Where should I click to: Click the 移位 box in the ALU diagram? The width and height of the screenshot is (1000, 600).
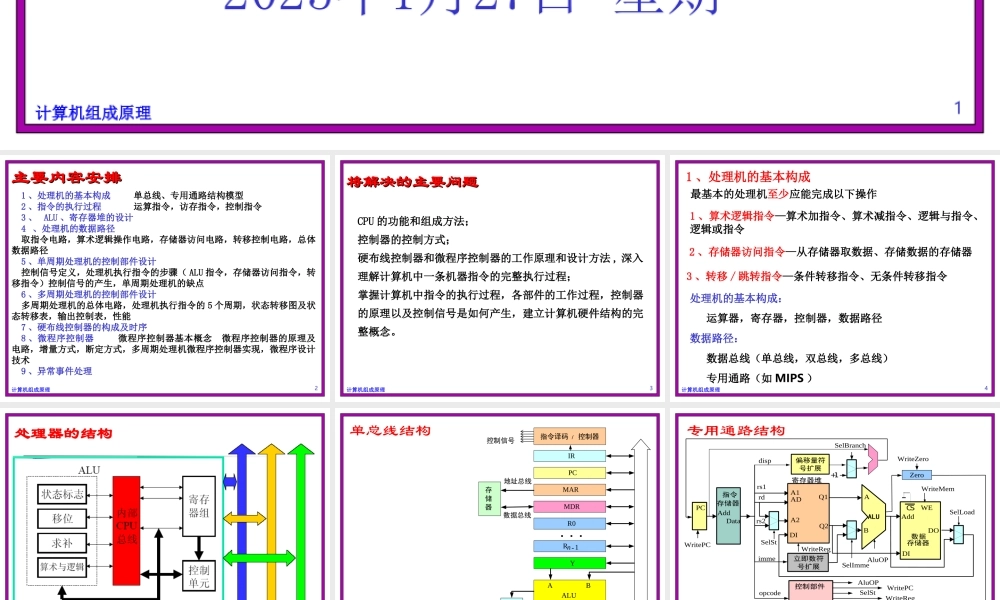click(62, 518)
